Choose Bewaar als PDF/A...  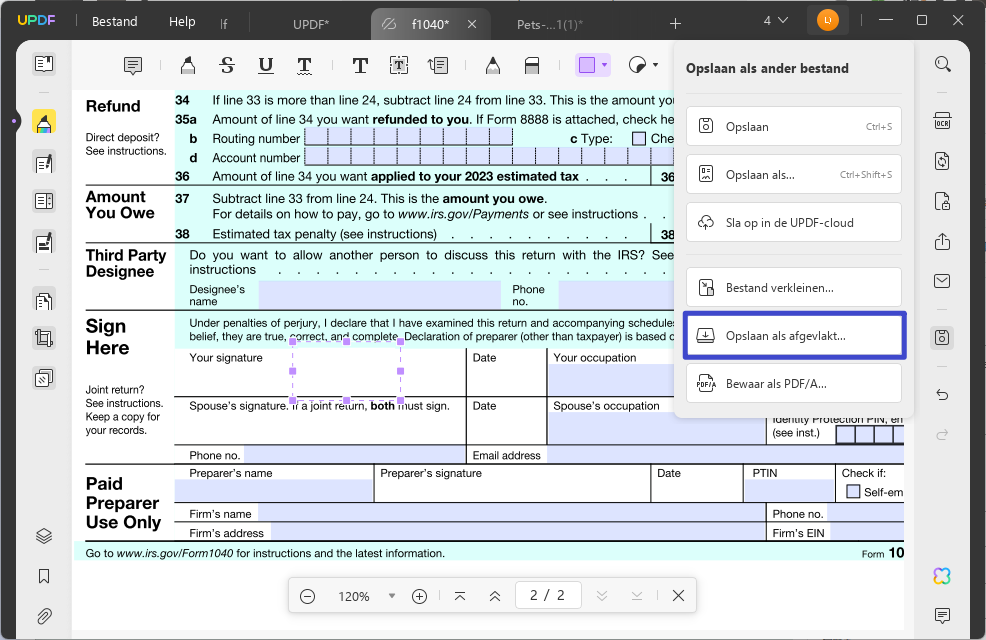(794, 383)
